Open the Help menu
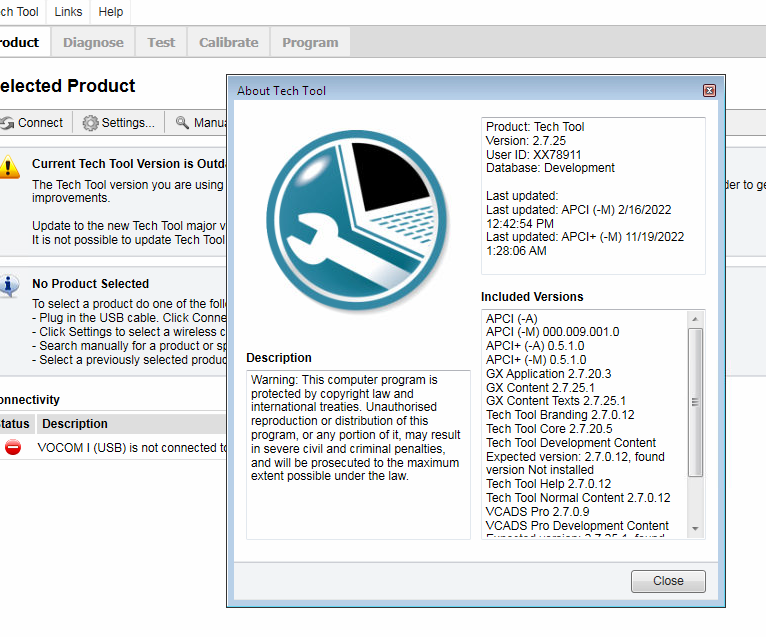Image resolution: width=766 pixels, height=637 pixels. pyautogui.click(x=110, y=12)
